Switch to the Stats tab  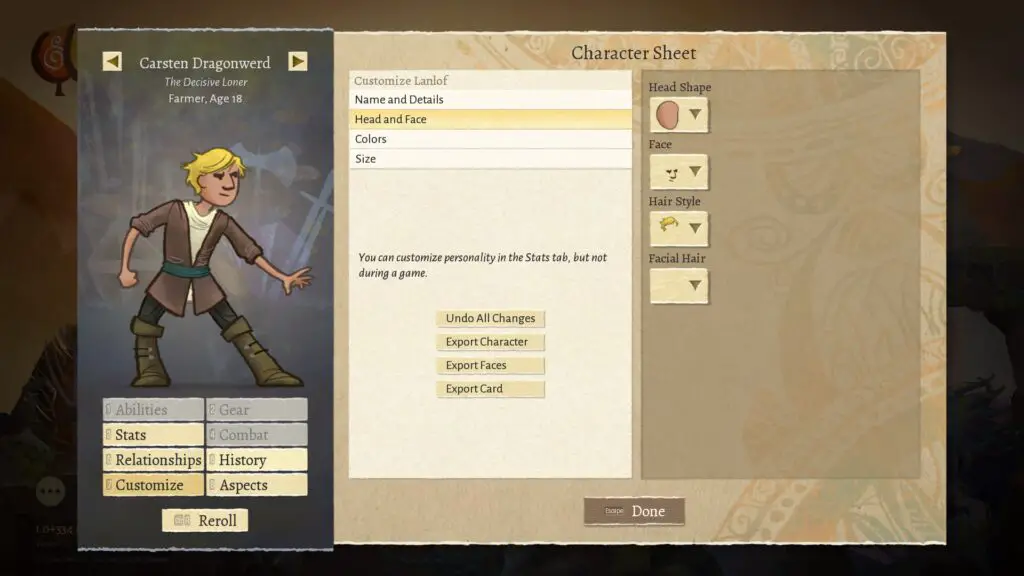click(x=153, y=435)
